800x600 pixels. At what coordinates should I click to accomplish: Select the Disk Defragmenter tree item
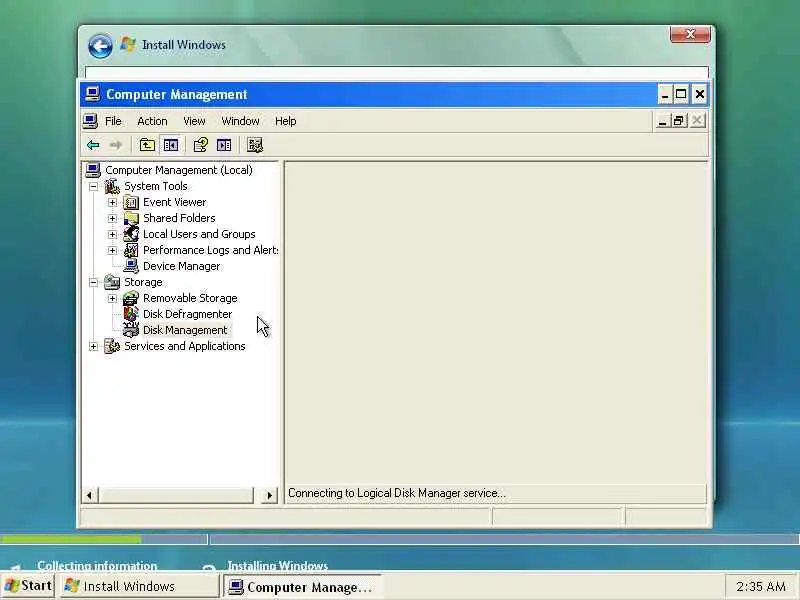pos(187,314)
